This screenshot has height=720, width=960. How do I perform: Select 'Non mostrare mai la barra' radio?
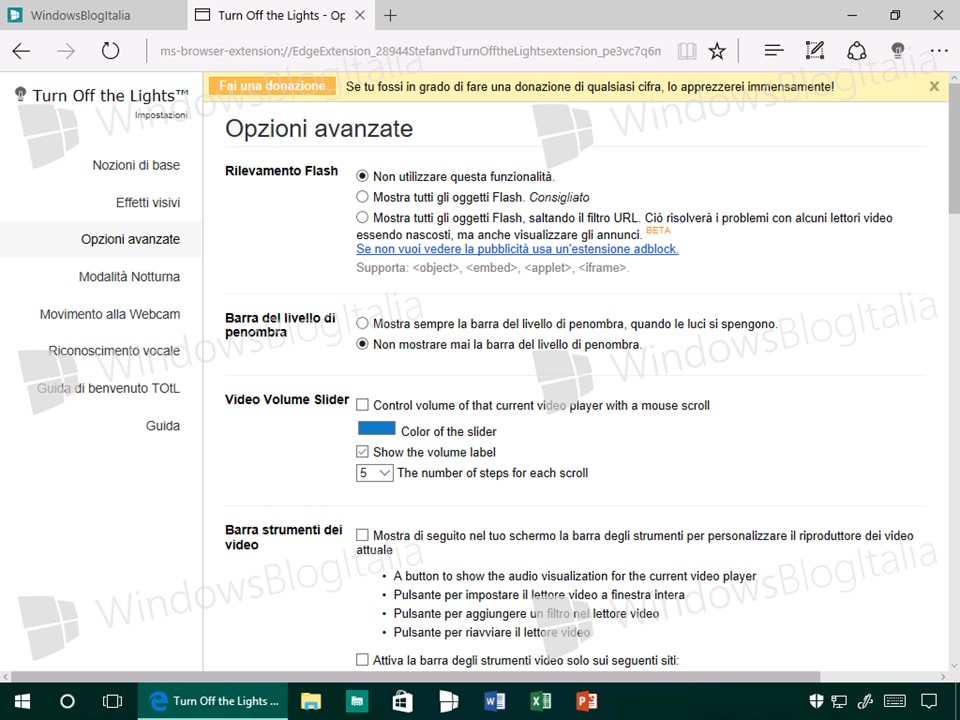coord(362,344)
